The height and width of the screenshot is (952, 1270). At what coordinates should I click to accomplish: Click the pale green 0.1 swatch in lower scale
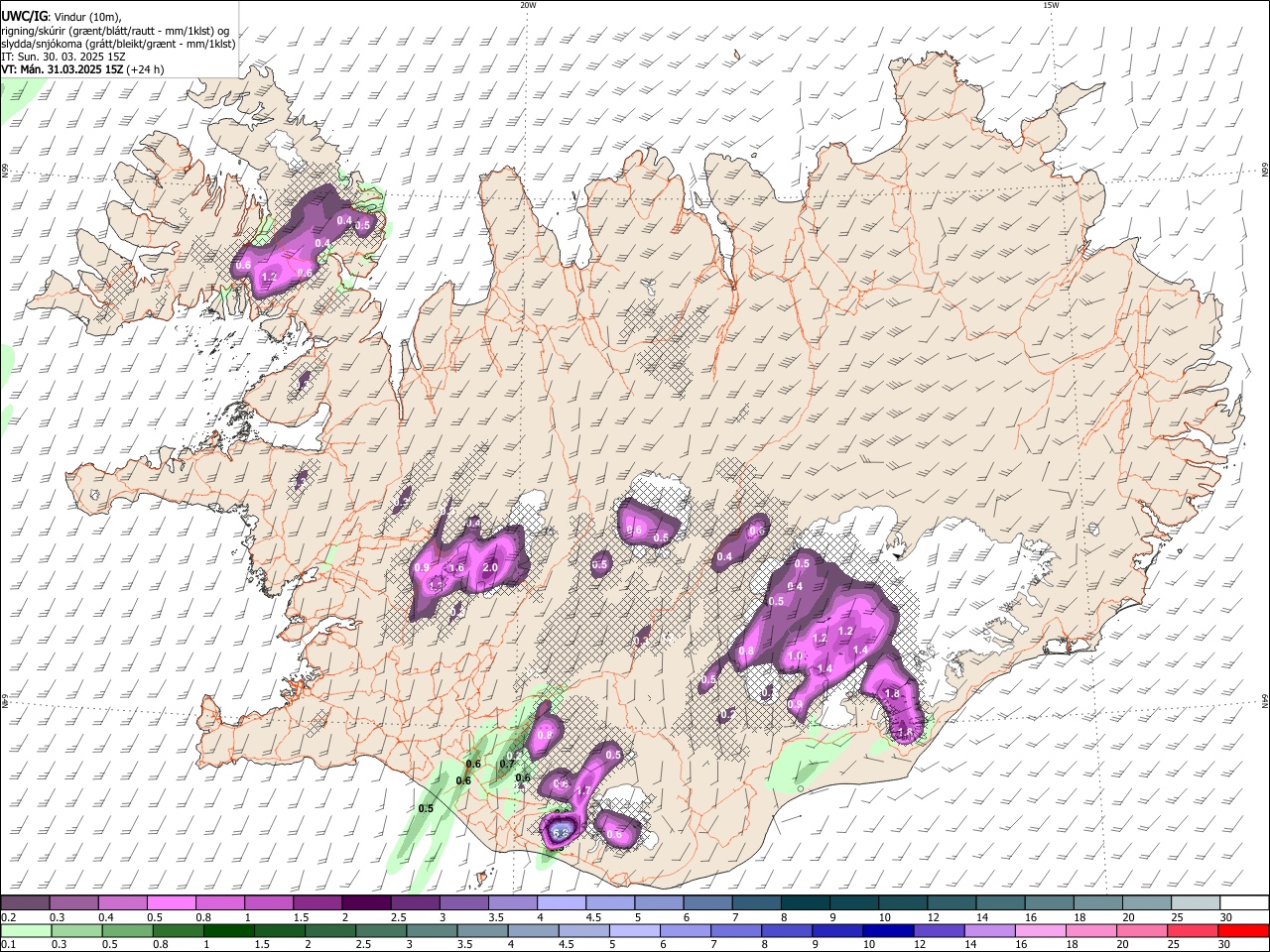(x=26, y=930)
